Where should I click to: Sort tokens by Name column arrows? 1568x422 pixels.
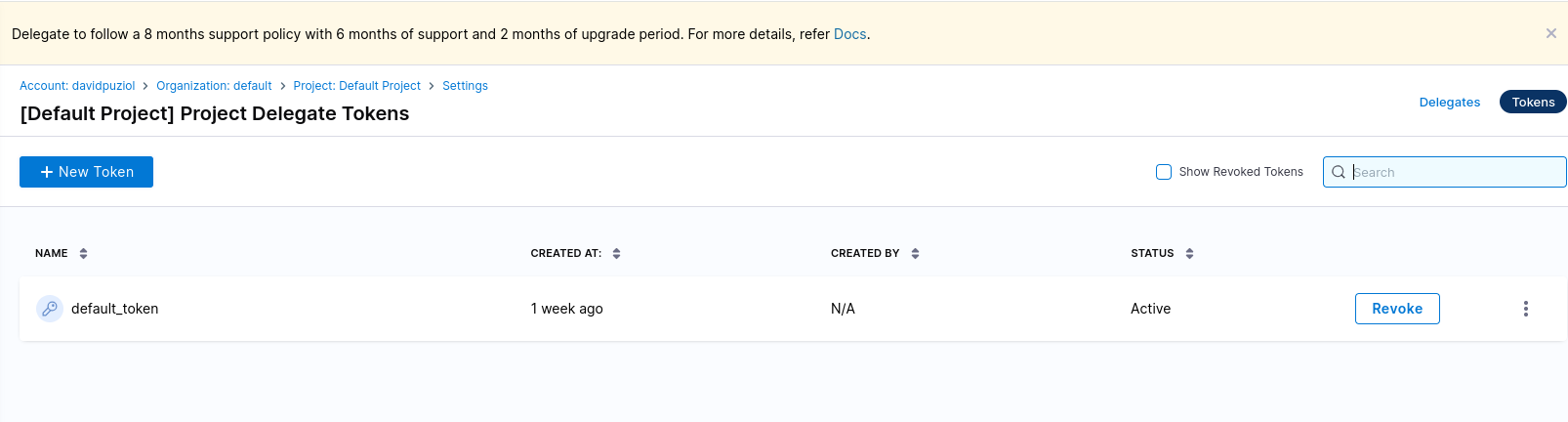[x=84, y=254]
